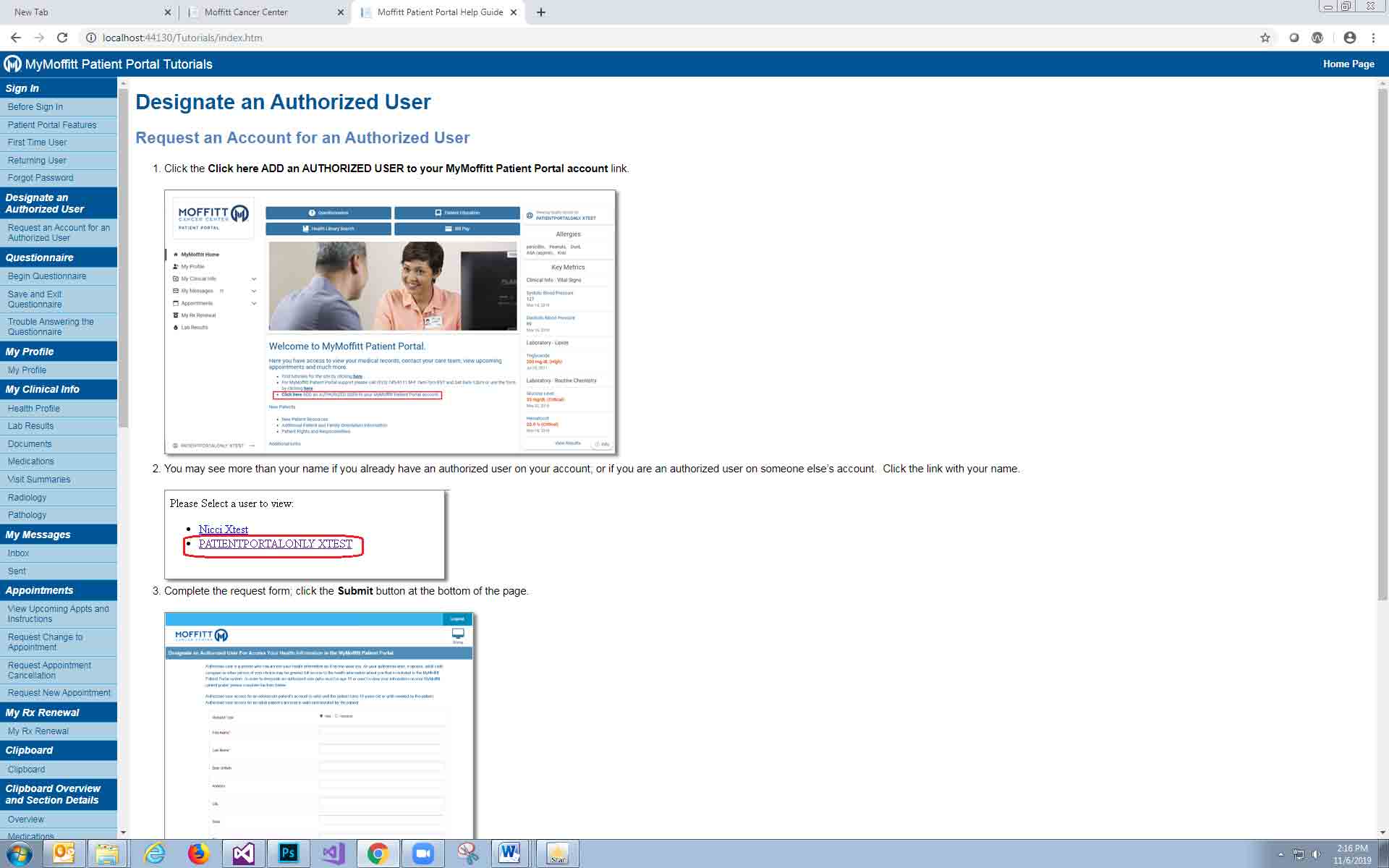1389x868 pixels.
Task: Open Clipboard Overview and Section Details section
Action: [53, 794]
